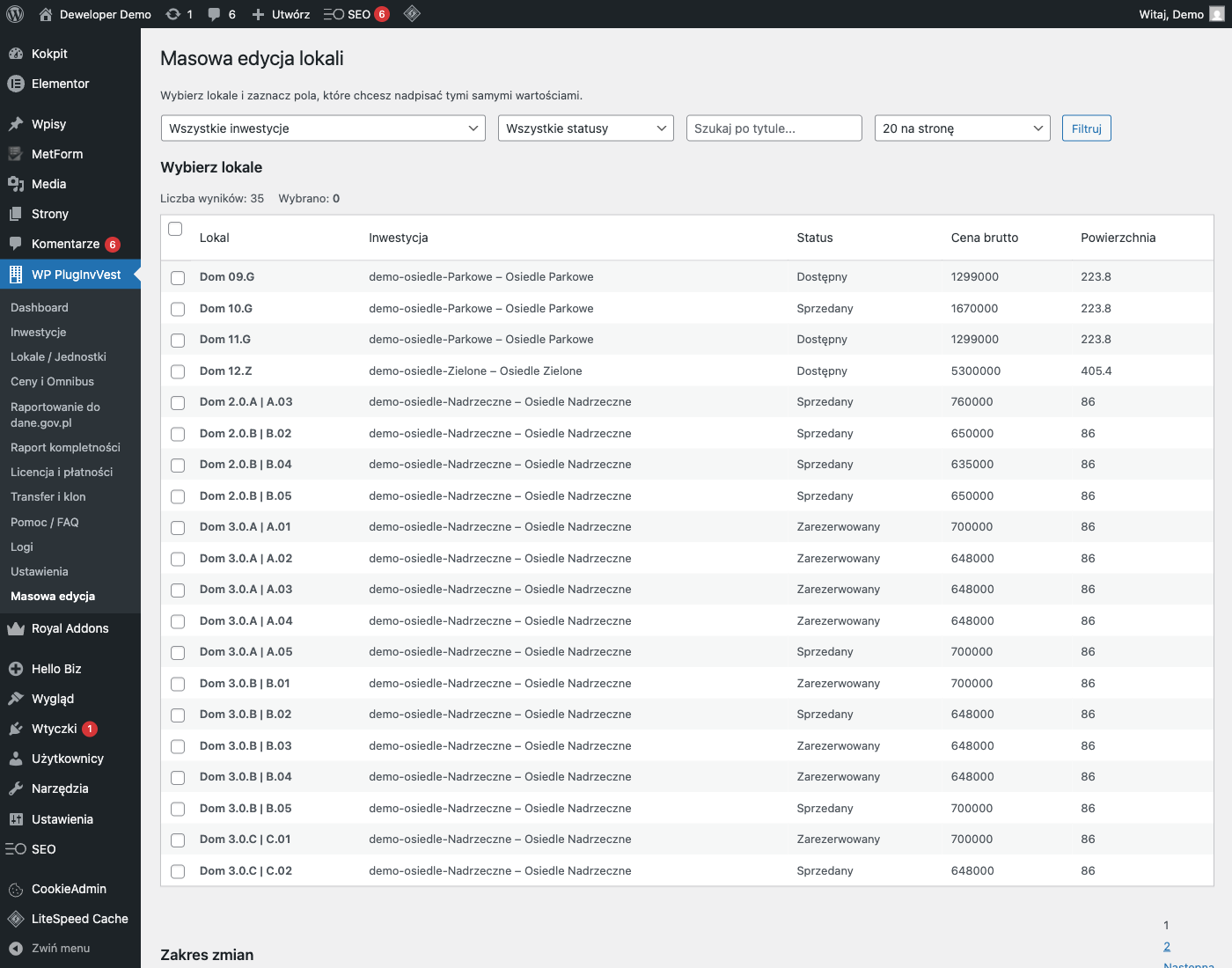Screen dimensions: 1232x968
Task: Open the 20 na stronę dropdown
Action: pyautogui.click(x=962, y=128)
